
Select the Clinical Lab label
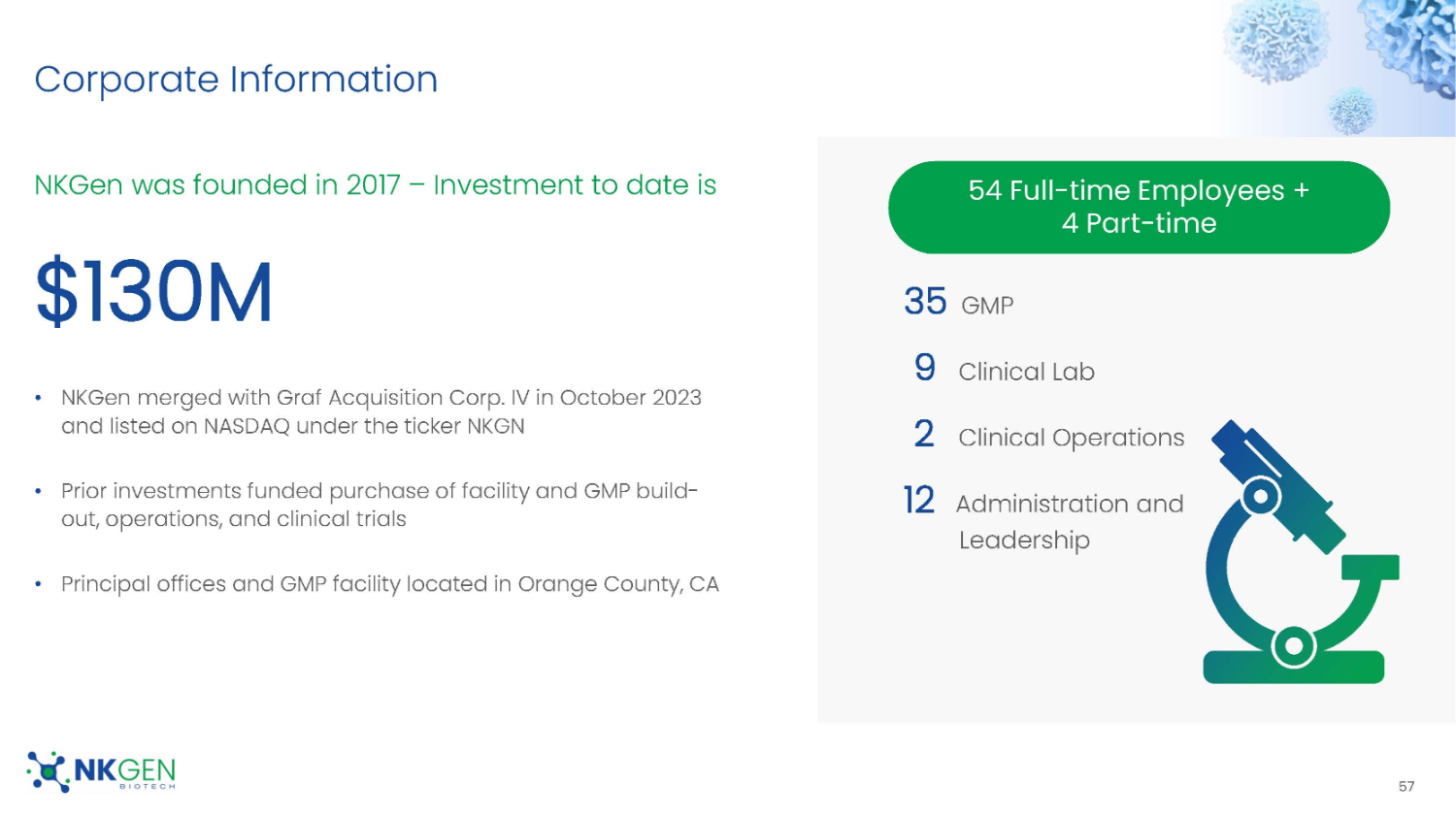pyautogui.click(x=1026, y=372)
